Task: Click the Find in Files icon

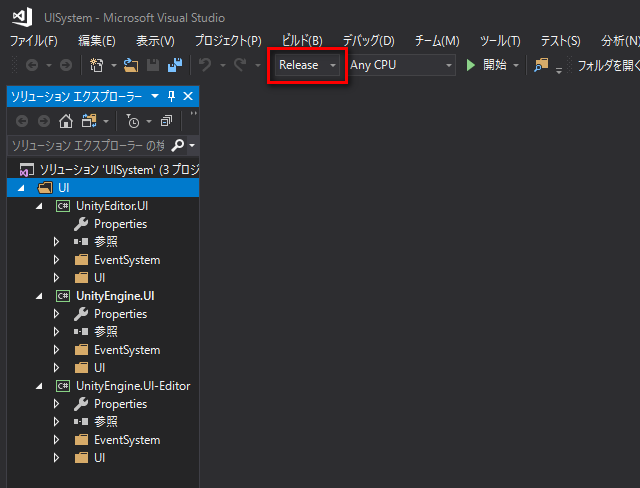Action: [x=541, y=65]
